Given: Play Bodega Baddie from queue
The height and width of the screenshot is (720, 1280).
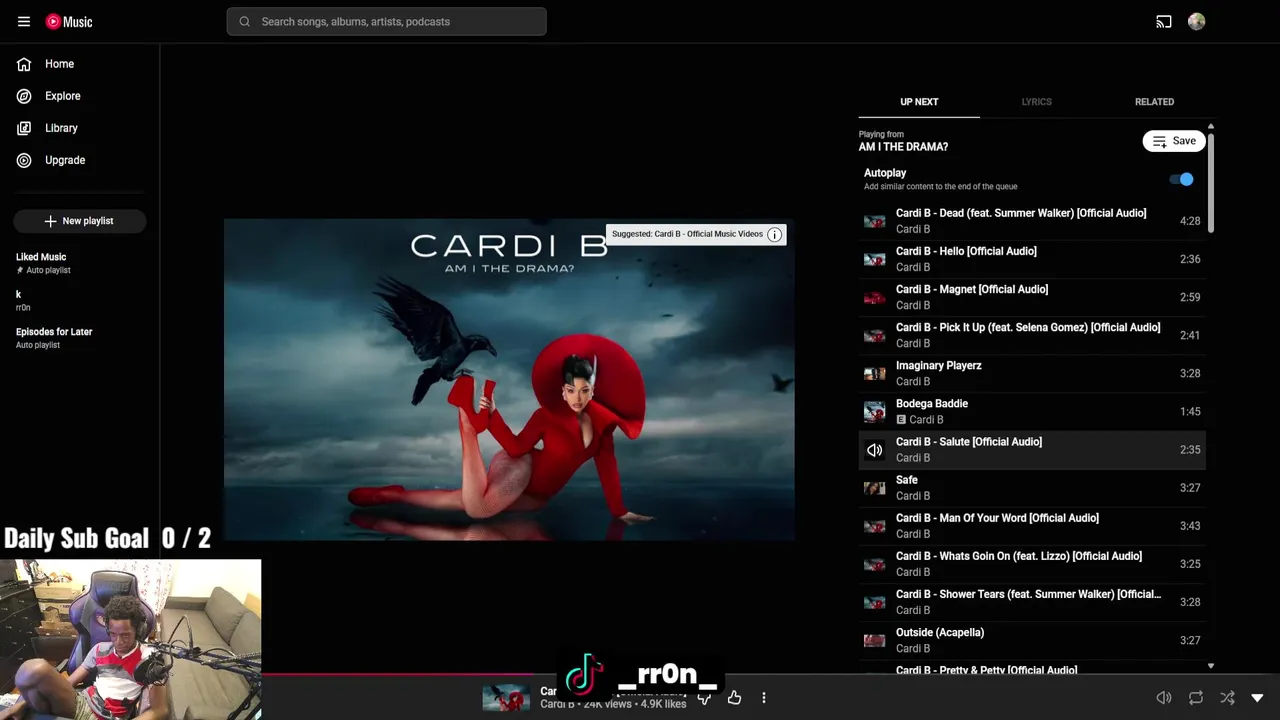Looking at the screenshot, I should pos(1032,411).
